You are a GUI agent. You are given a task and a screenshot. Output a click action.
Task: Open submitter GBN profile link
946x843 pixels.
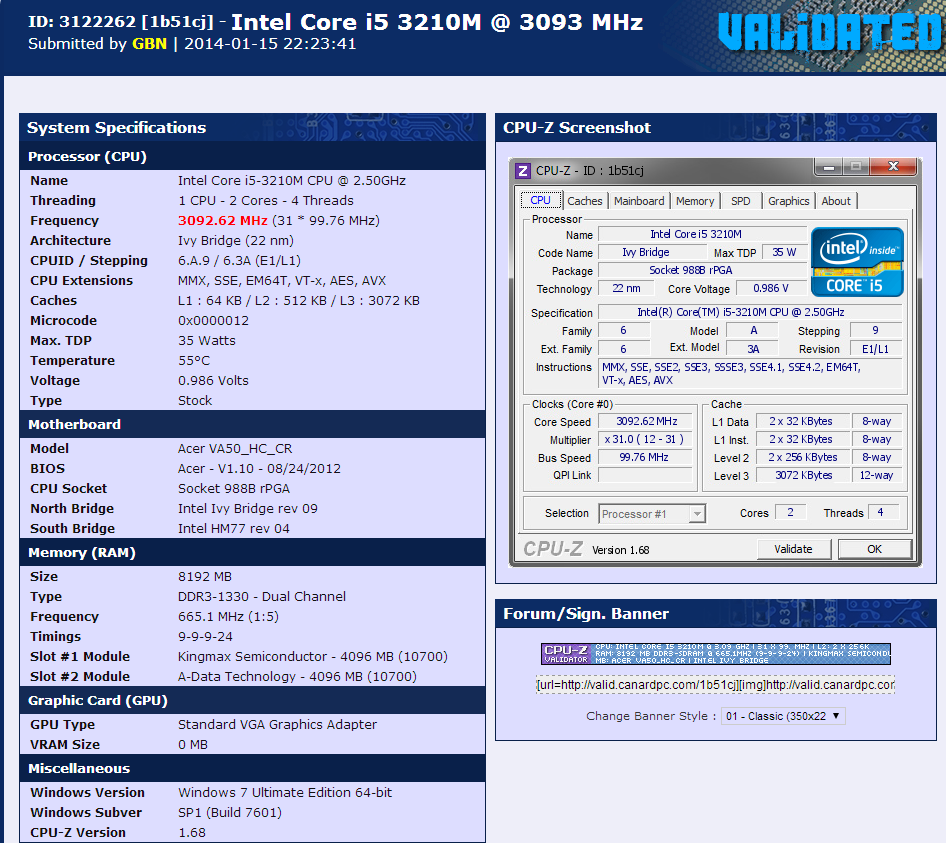[149, 44]
